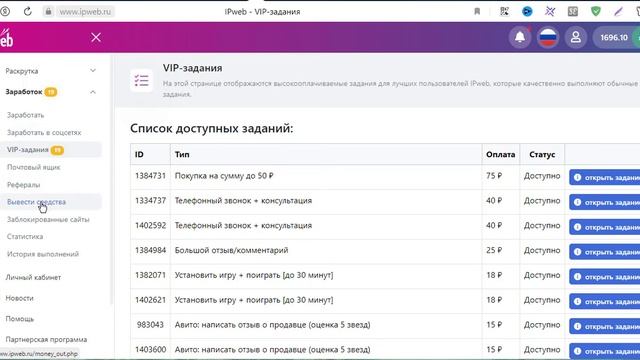Expand the Раскрутка menu chevron

point(93,71)
